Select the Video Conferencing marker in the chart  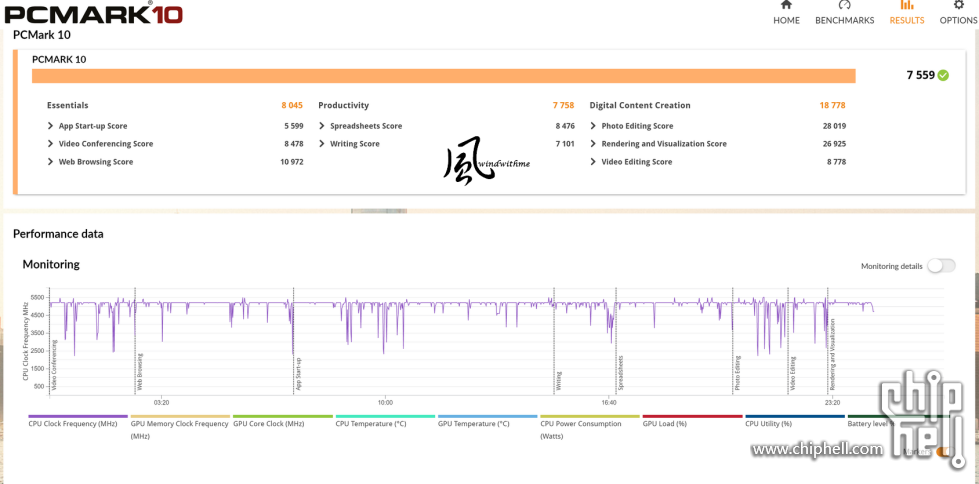pyautogui.click(x=55, y=366)
